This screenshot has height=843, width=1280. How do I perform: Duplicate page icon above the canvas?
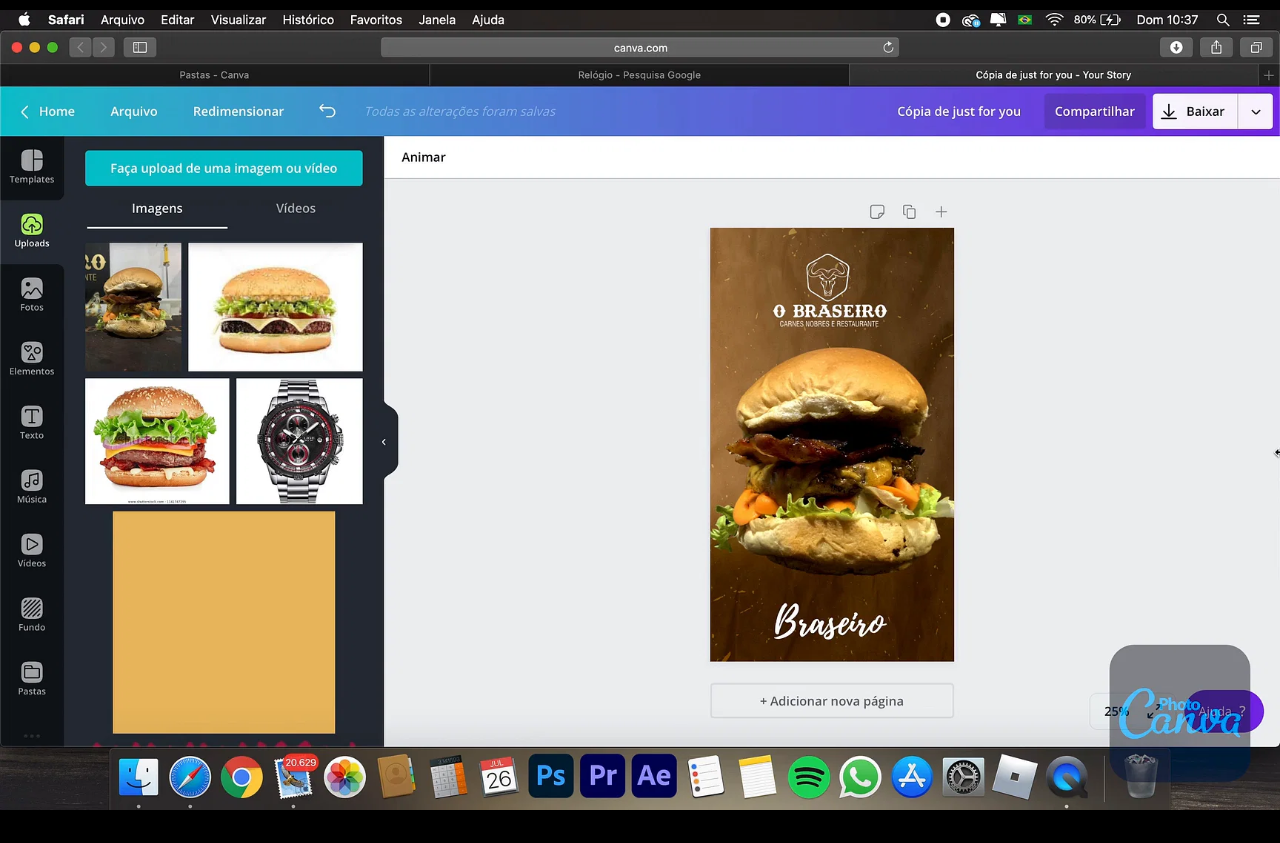click(909, 212)
